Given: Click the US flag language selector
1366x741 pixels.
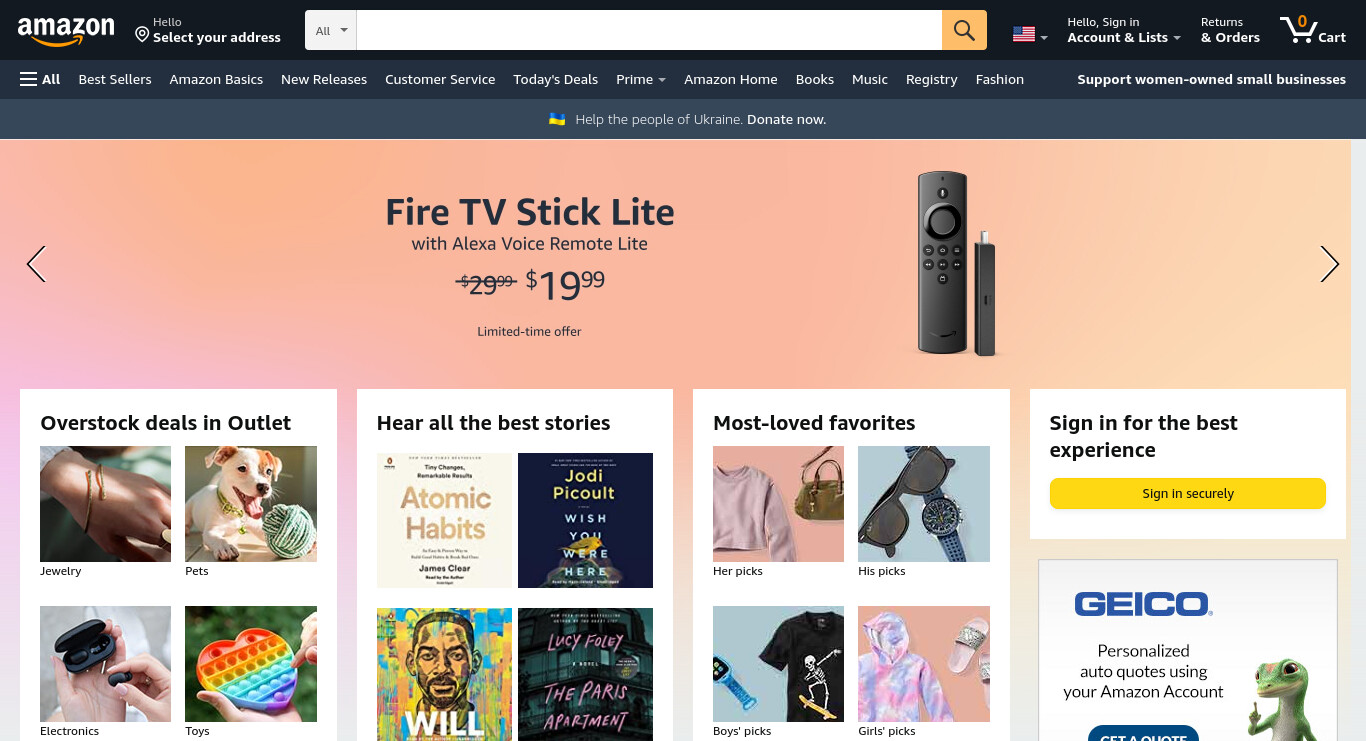Looking at the screenshot, I should tap(1030, 35).
